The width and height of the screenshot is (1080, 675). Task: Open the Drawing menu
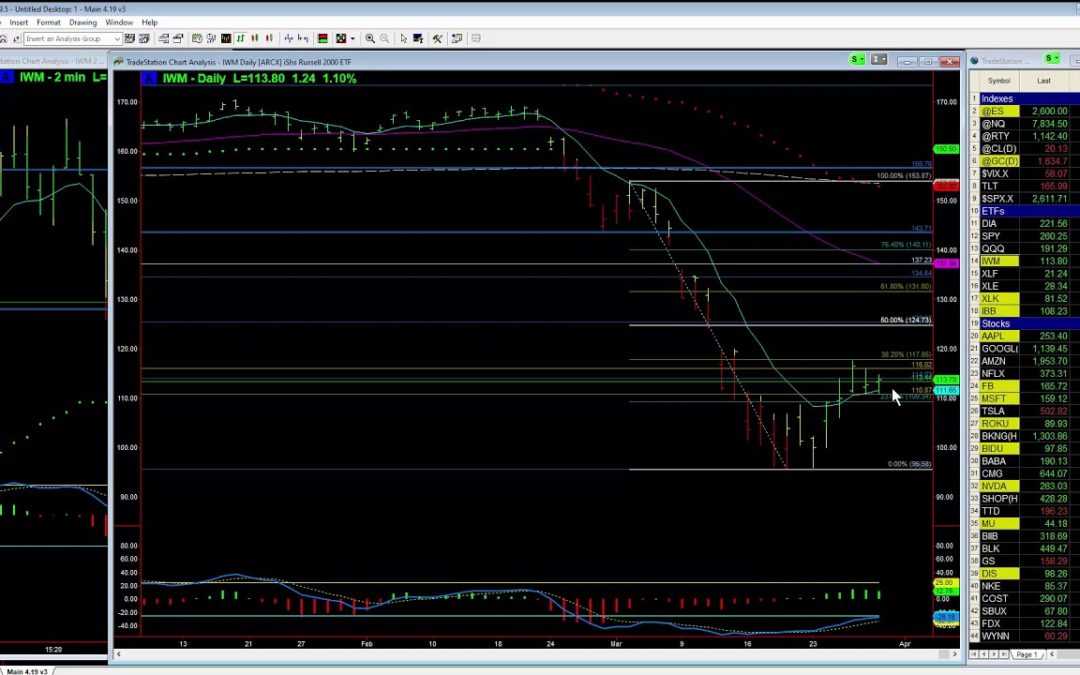coord(83,22)
